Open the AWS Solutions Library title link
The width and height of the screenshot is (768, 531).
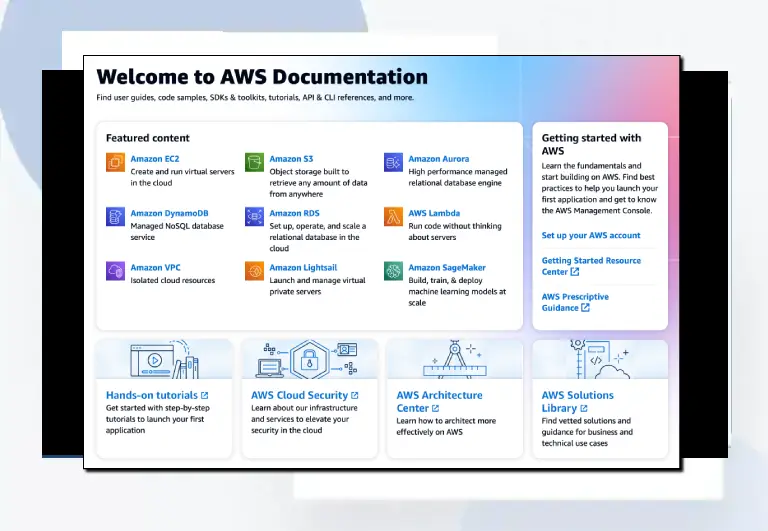point(577,402)
